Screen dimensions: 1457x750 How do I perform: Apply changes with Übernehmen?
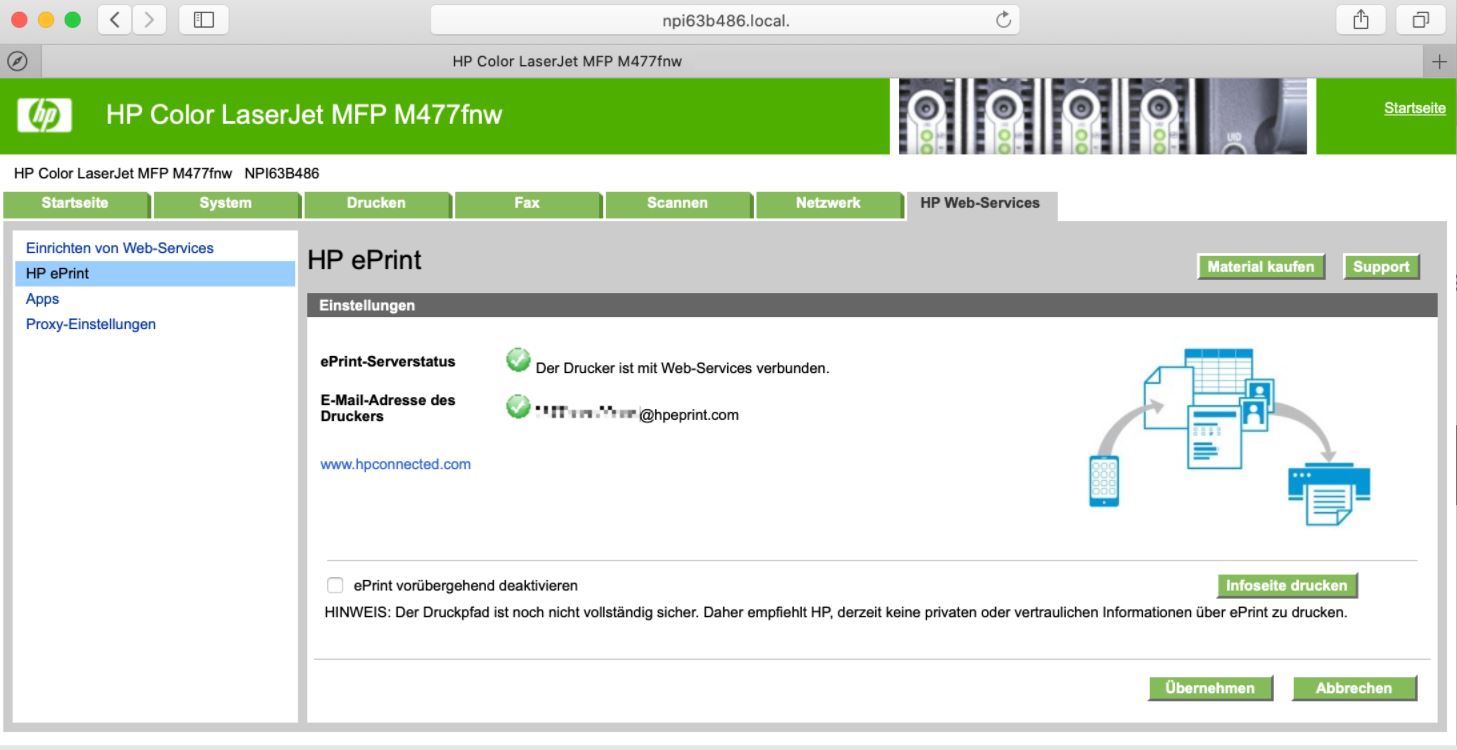[1210, 688]
